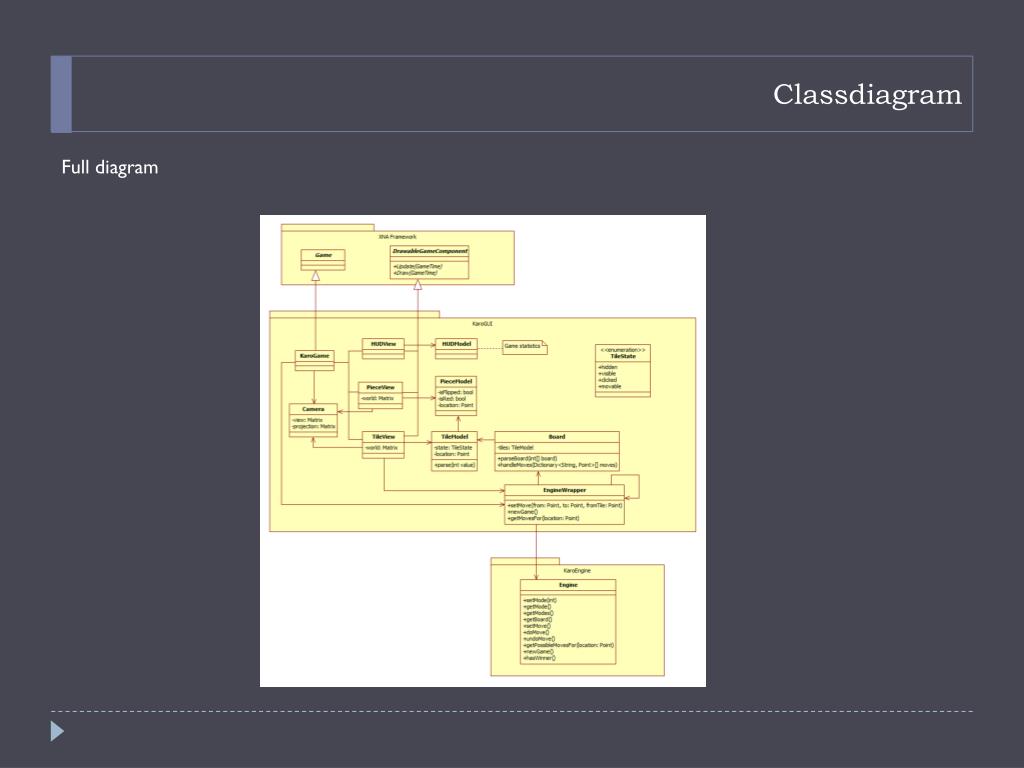This screenshot has width=1024, height=768.
Task: Click the triangle arrow icon at slide footer
Action: 57,731
